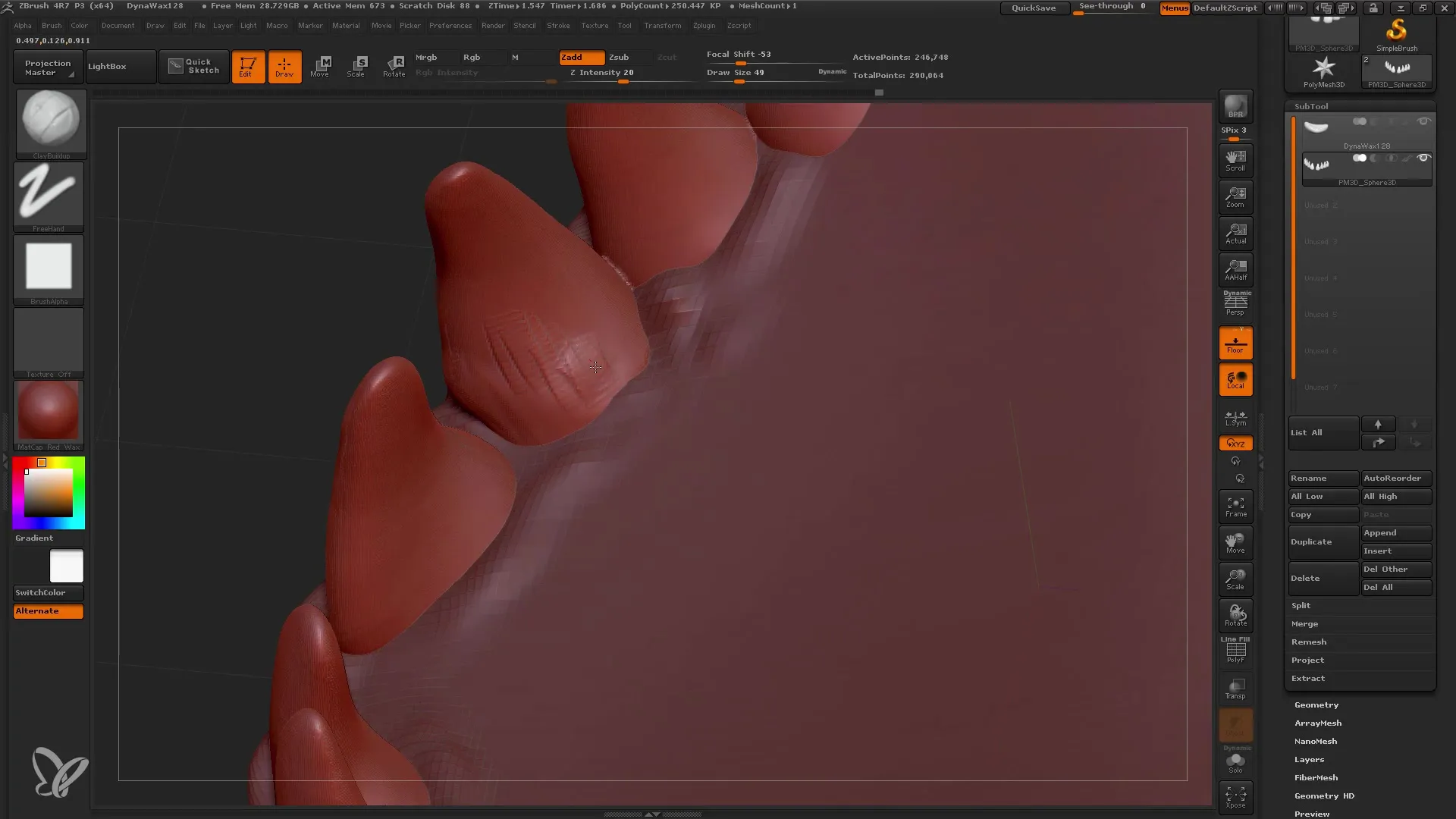Expand the NanoMesh subtool section
The width and height of the screenshot is (1456, 819).
coord(1316,740)
